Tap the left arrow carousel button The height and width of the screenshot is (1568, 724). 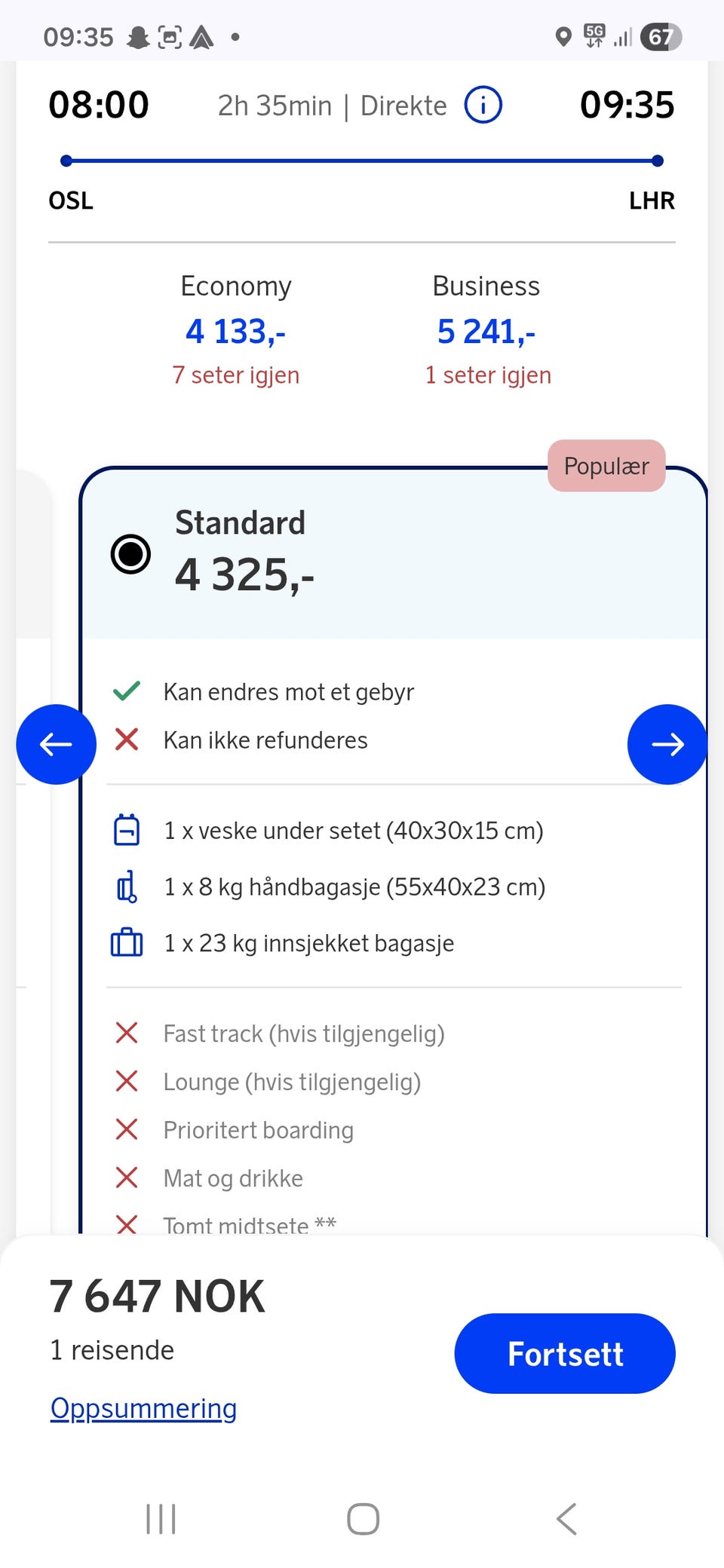(x=56, y=744)
